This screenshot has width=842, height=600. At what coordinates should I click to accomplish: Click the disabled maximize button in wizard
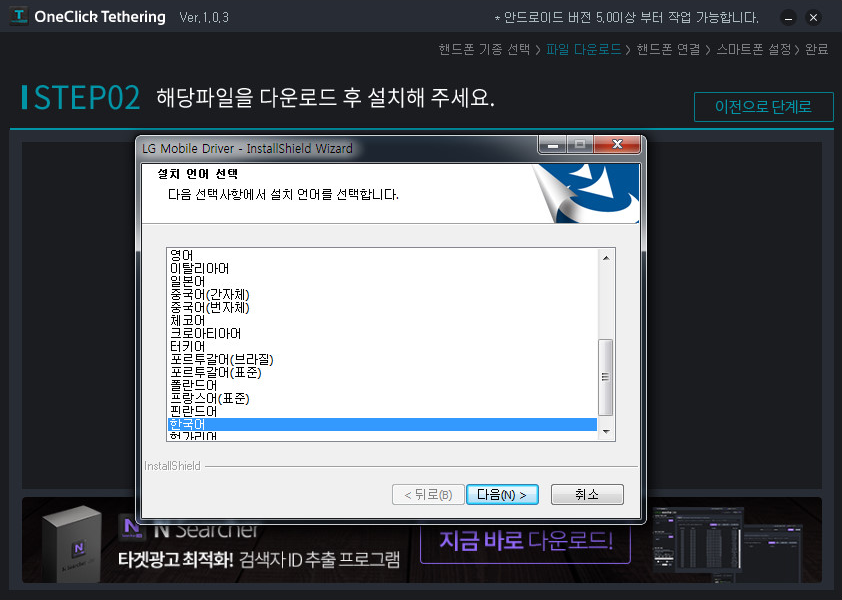click(580, 144)
